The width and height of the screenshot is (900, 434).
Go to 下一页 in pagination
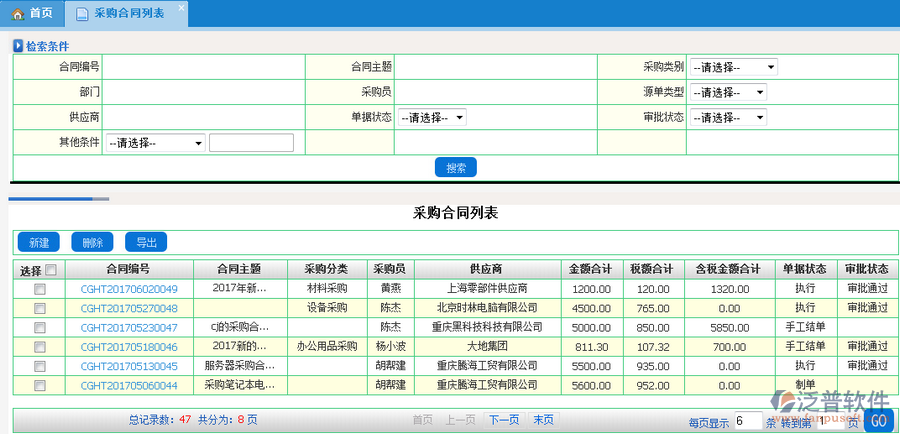(x=504, y=420)
